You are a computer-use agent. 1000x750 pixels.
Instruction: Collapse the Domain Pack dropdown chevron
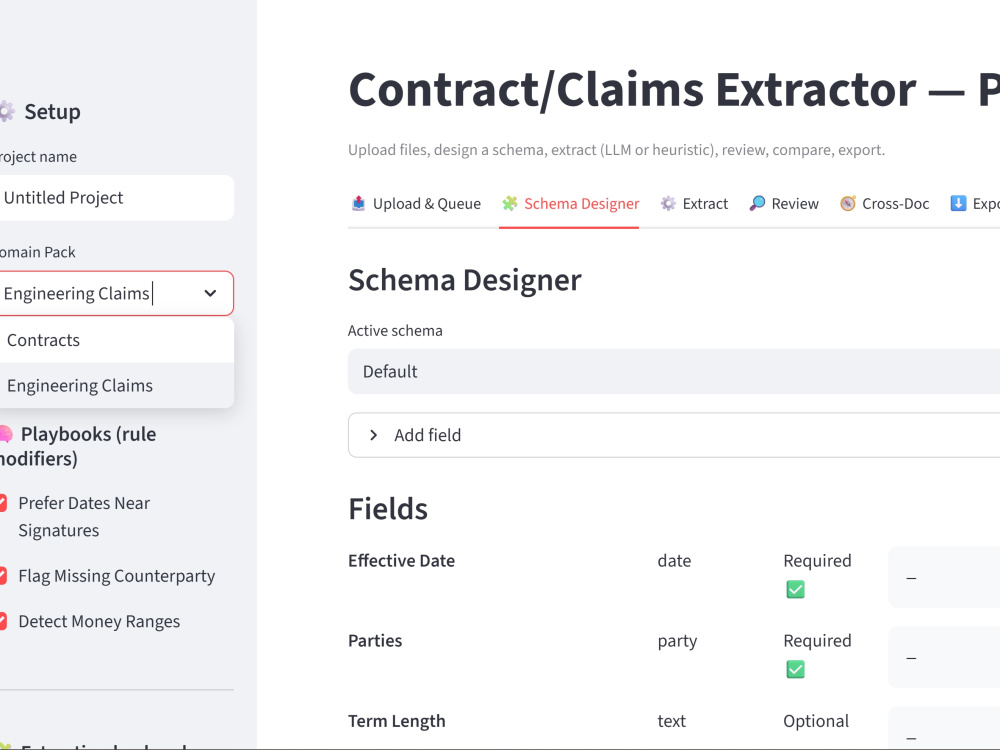[x=210, y=293]
